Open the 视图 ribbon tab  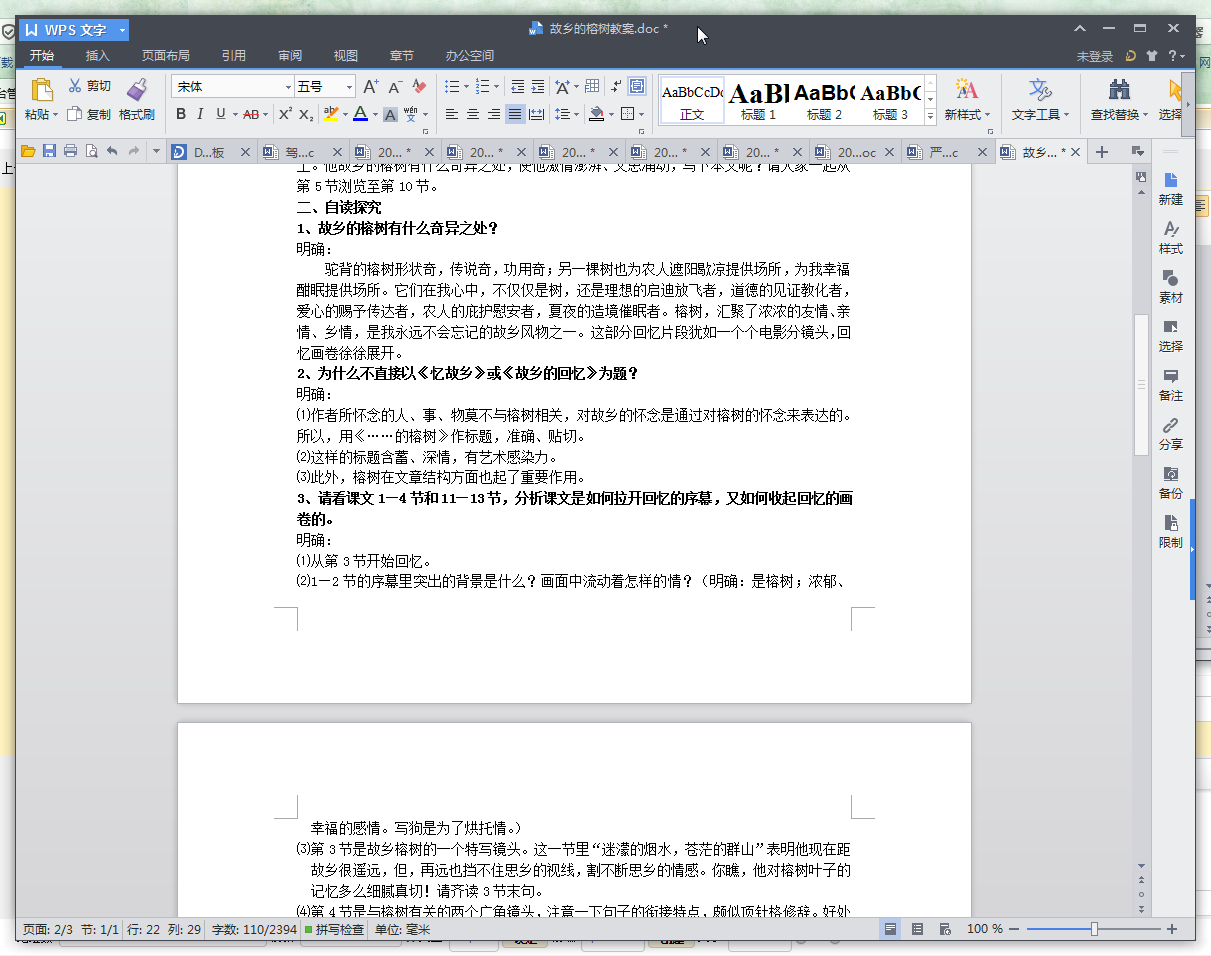point(346,56)
